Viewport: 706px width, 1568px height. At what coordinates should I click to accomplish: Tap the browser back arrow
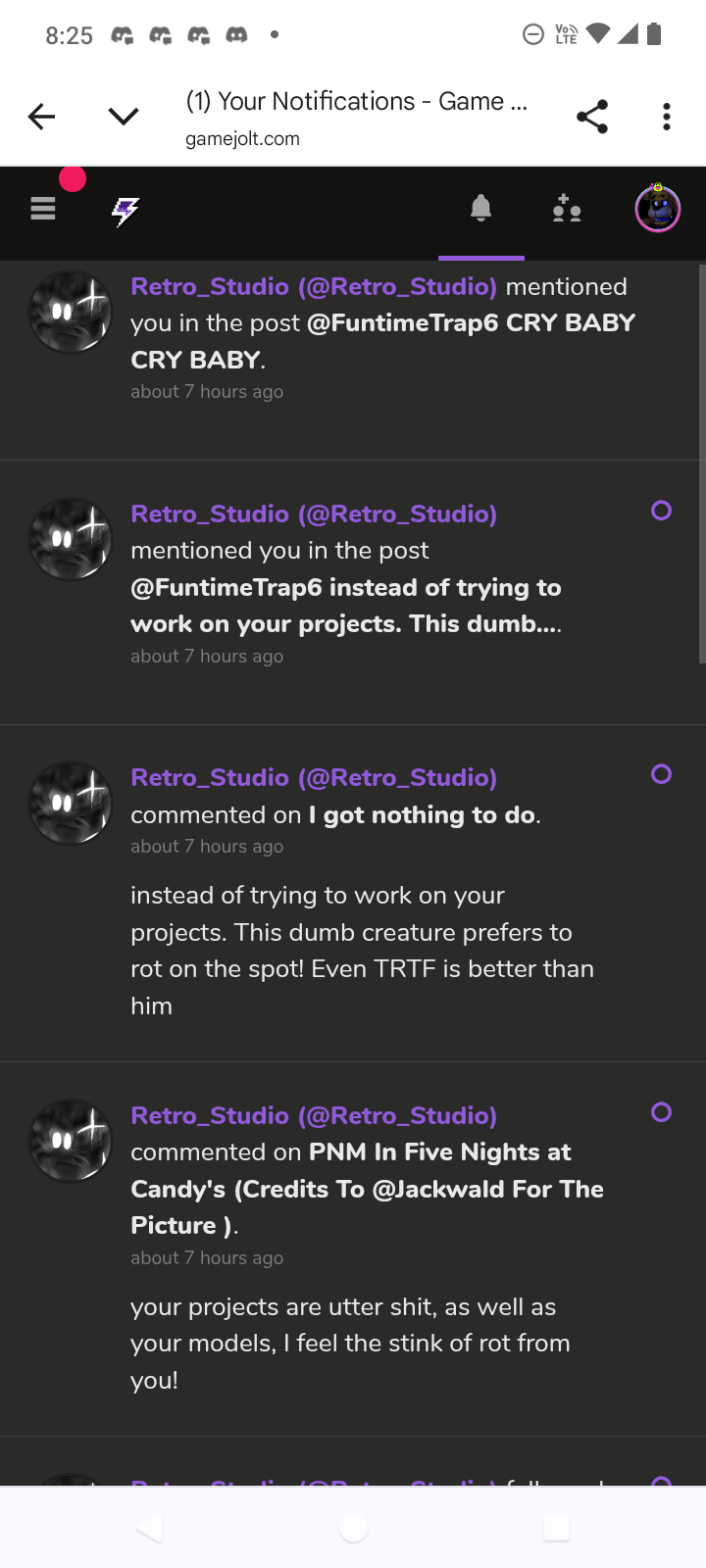(x=41, y=117)
